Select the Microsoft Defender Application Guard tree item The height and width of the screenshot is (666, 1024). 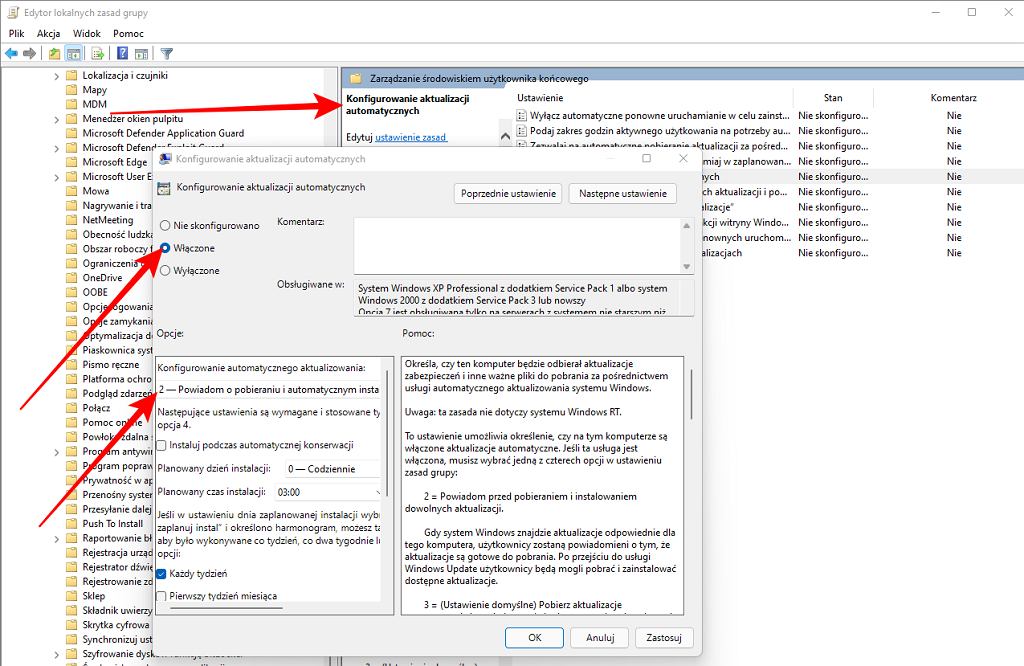tap(163, 133)
